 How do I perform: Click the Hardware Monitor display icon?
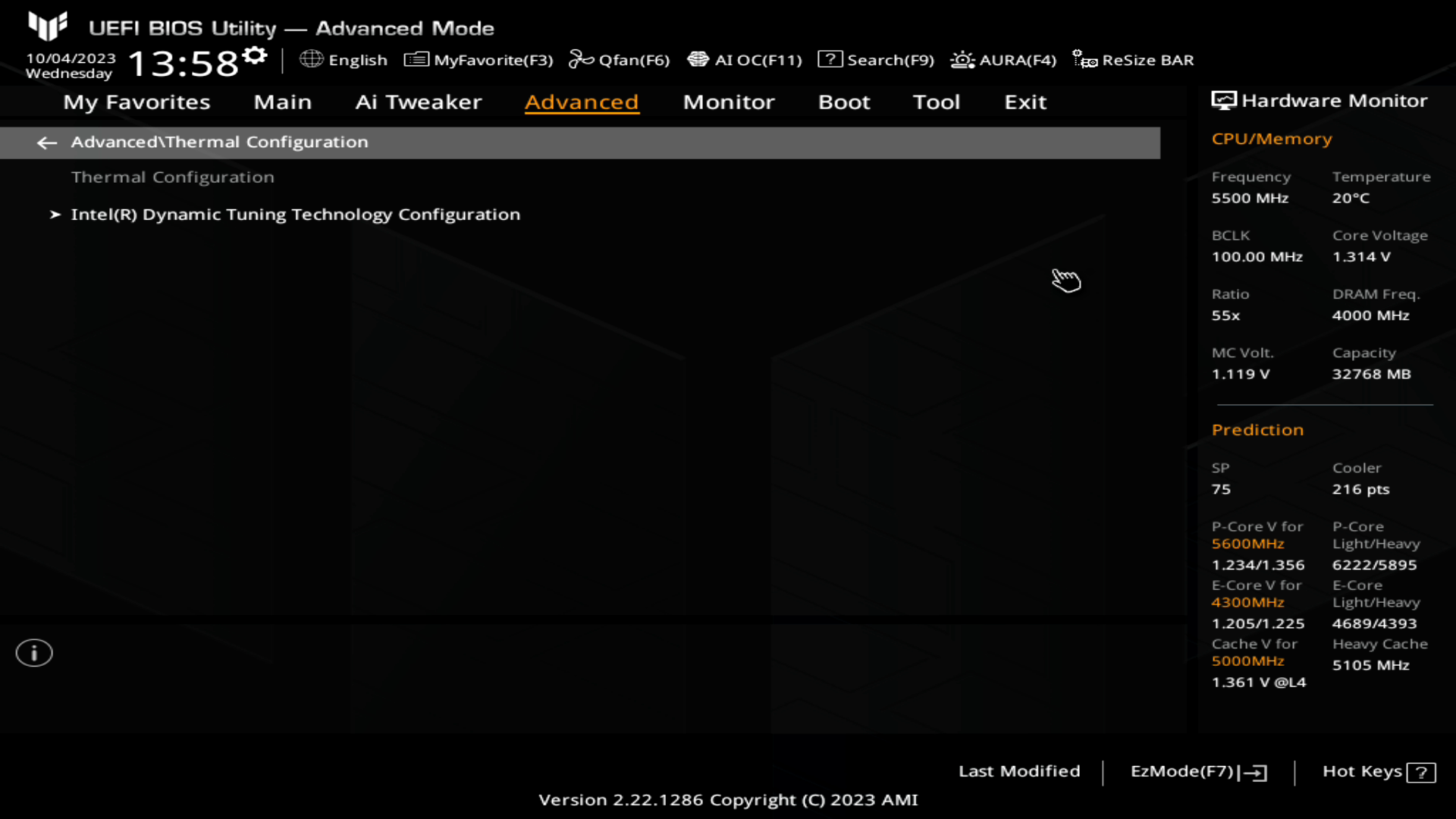(x=1224, y=100)
